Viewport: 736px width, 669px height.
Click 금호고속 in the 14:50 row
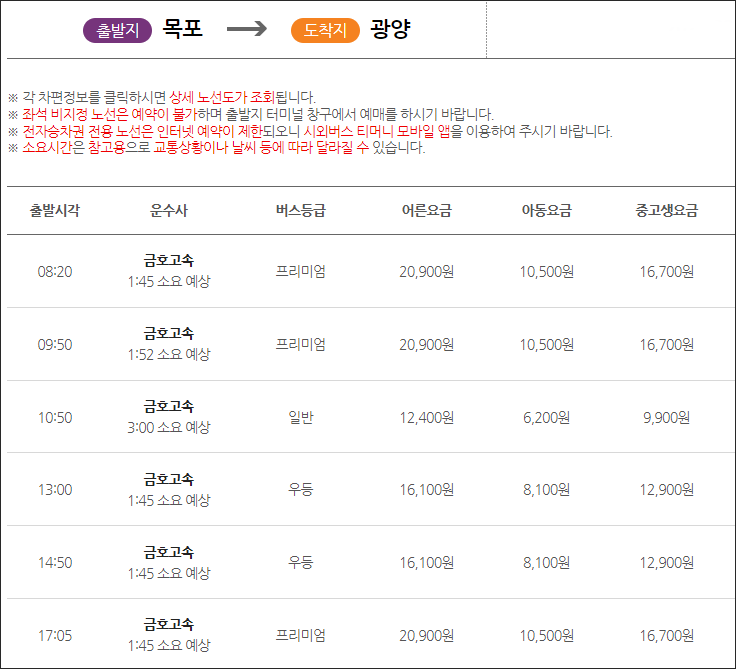169,552
